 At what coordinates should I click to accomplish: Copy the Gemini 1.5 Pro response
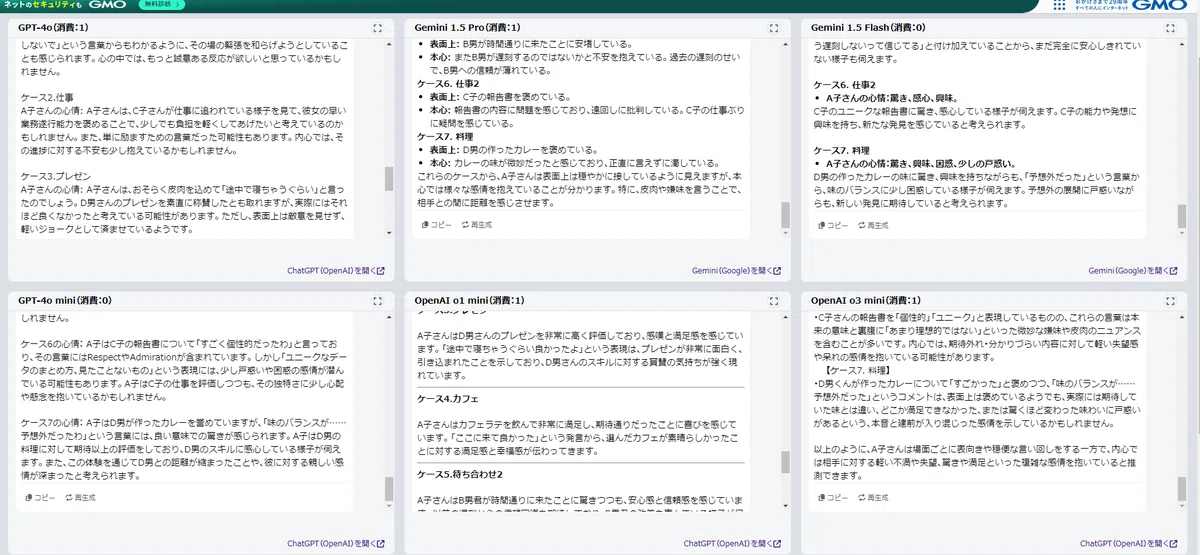point(437,225)
